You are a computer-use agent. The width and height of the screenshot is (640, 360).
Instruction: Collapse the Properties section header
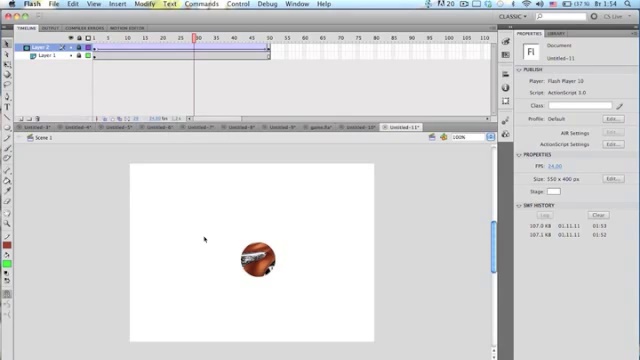[x=519, y=155]
